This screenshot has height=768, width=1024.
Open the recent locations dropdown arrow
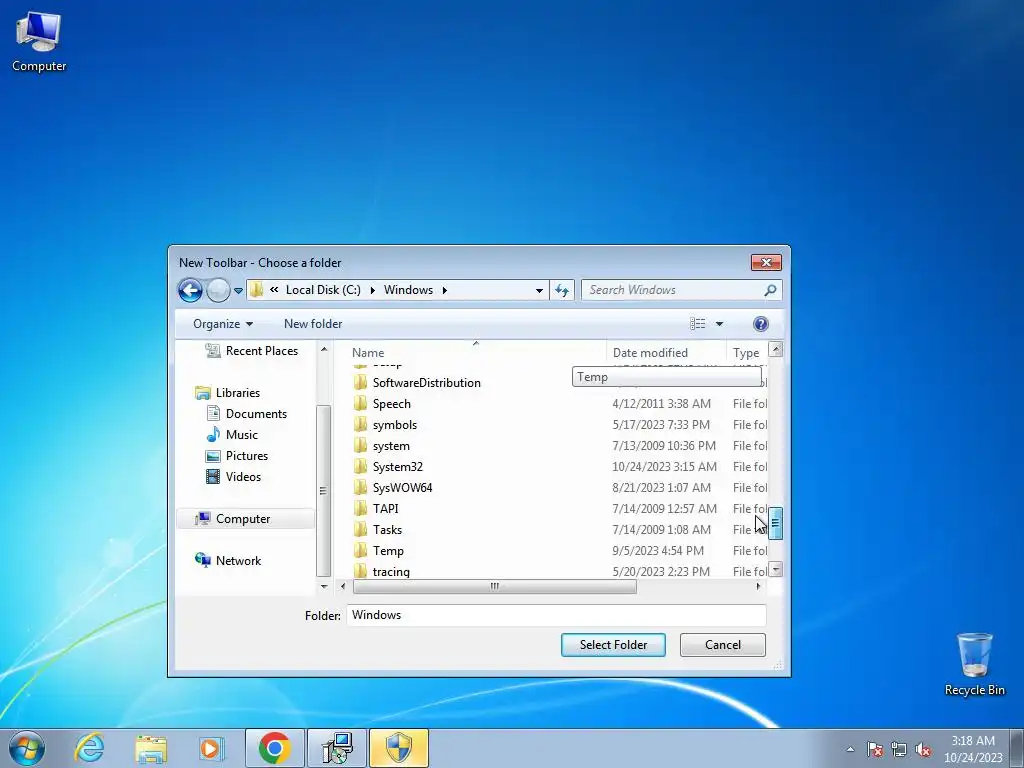point(238,291)
